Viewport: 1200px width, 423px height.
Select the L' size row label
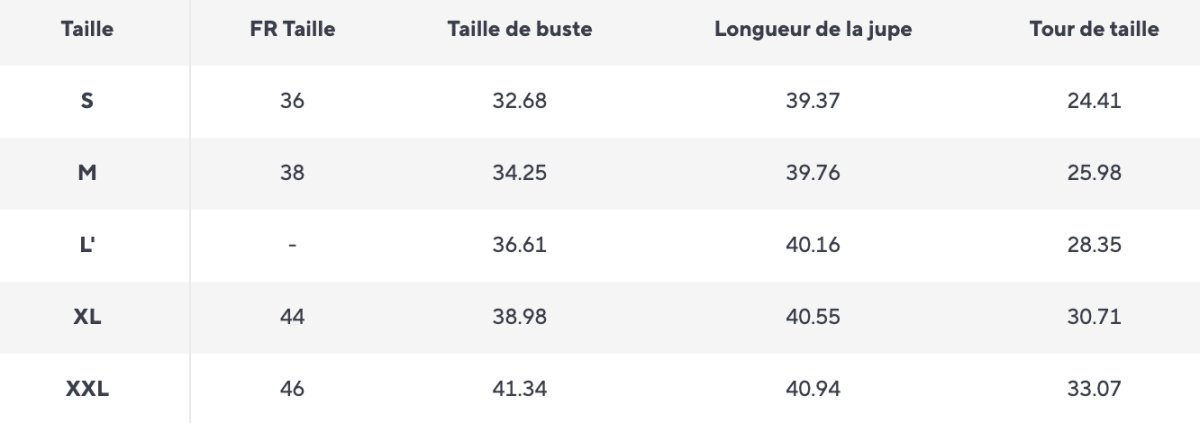(87, 245)
